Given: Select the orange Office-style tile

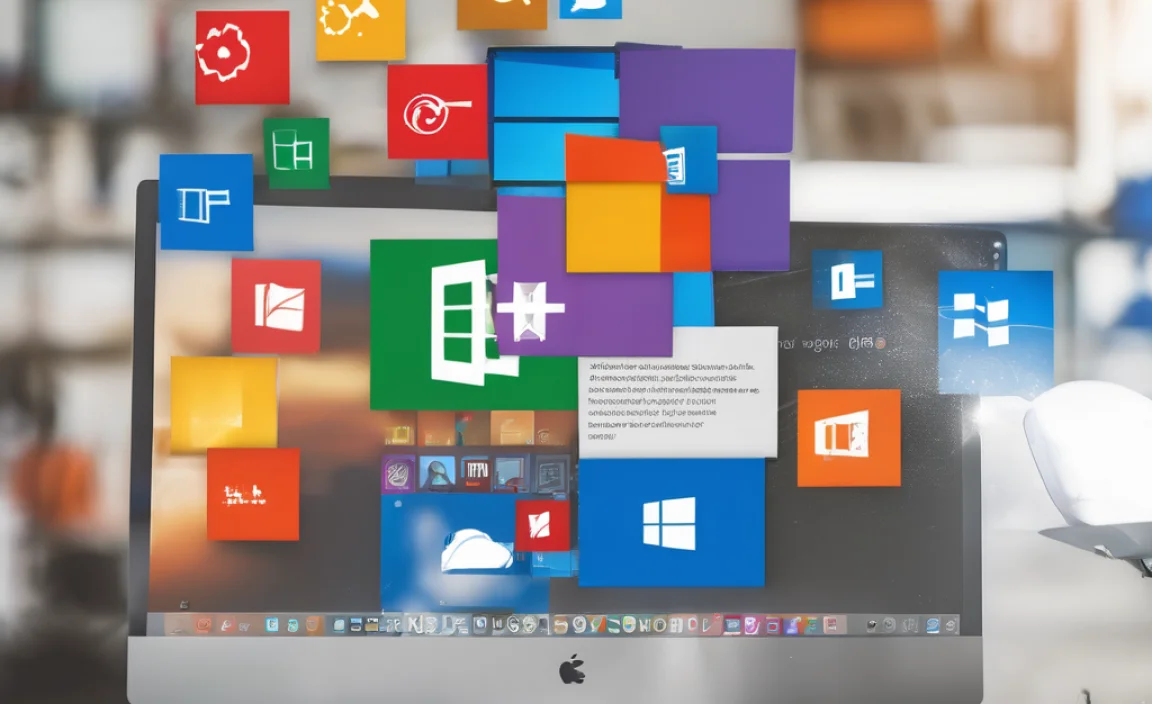Looking at the screenshot, I should 848,438.
